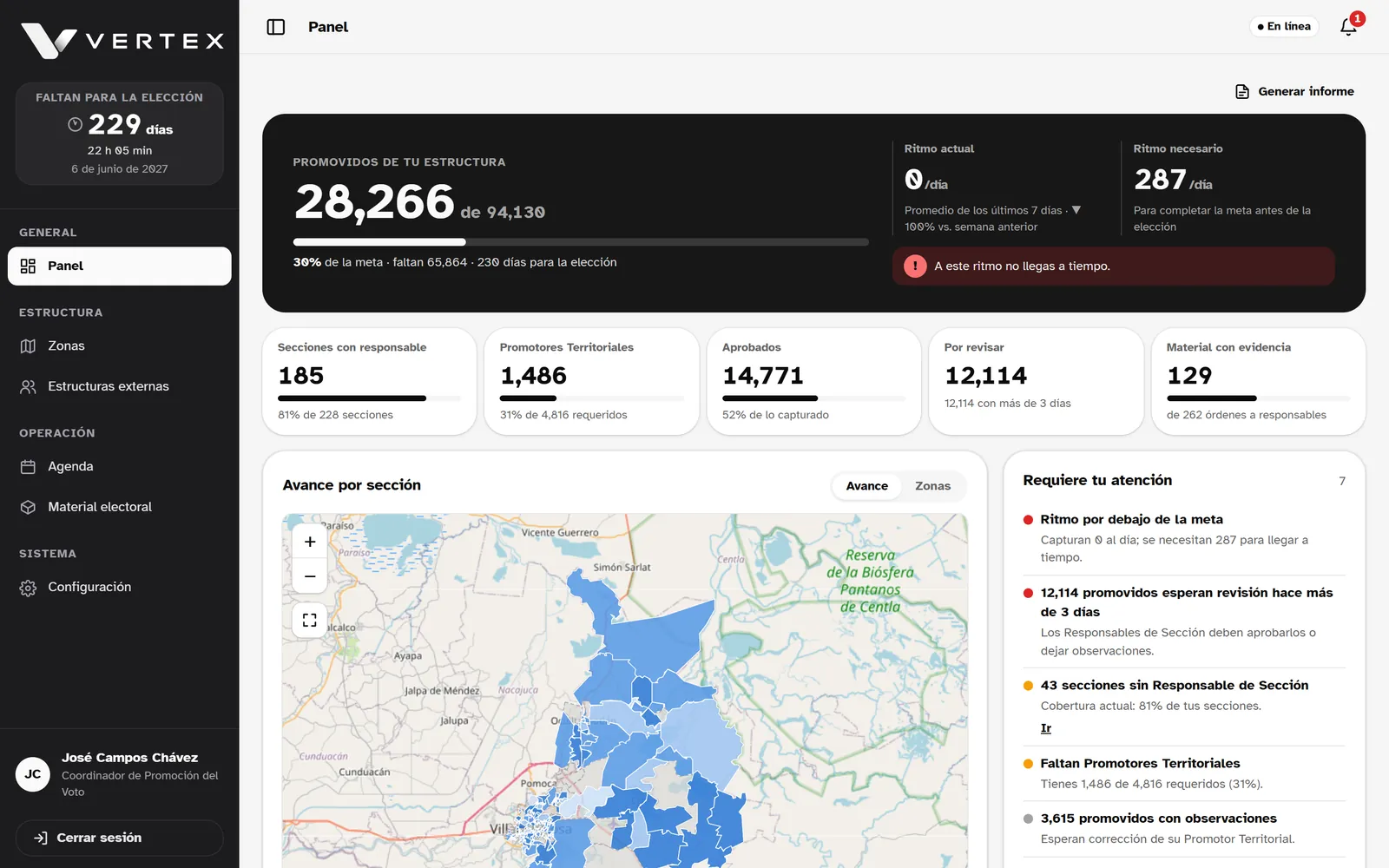Click the 12,114 promovidos esperan revisión alert
The height and width of the screenshot is (868, 1389).
click(1184, 621)
